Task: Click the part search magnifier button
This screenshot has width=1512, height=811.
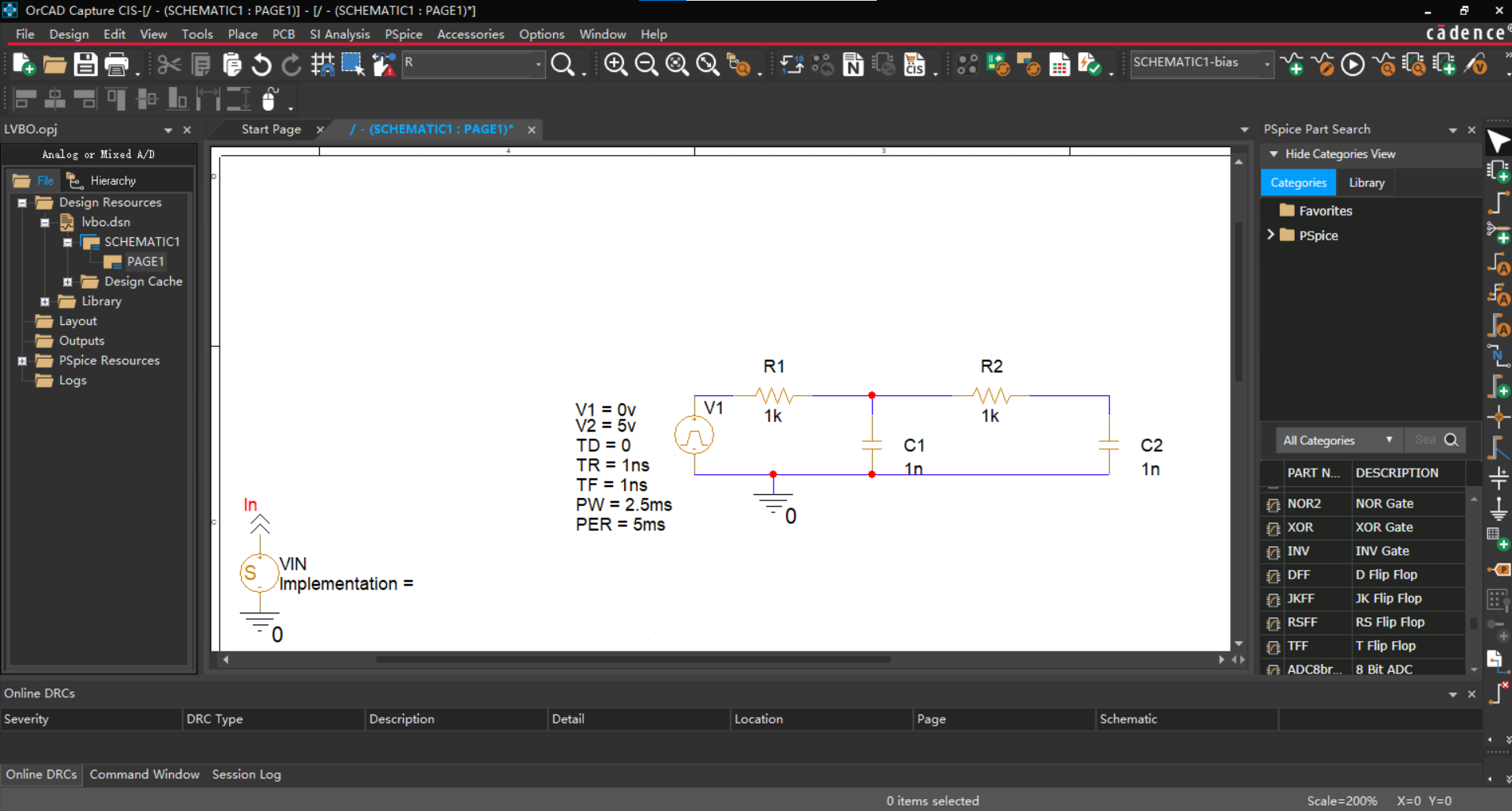Action: 1451,440
